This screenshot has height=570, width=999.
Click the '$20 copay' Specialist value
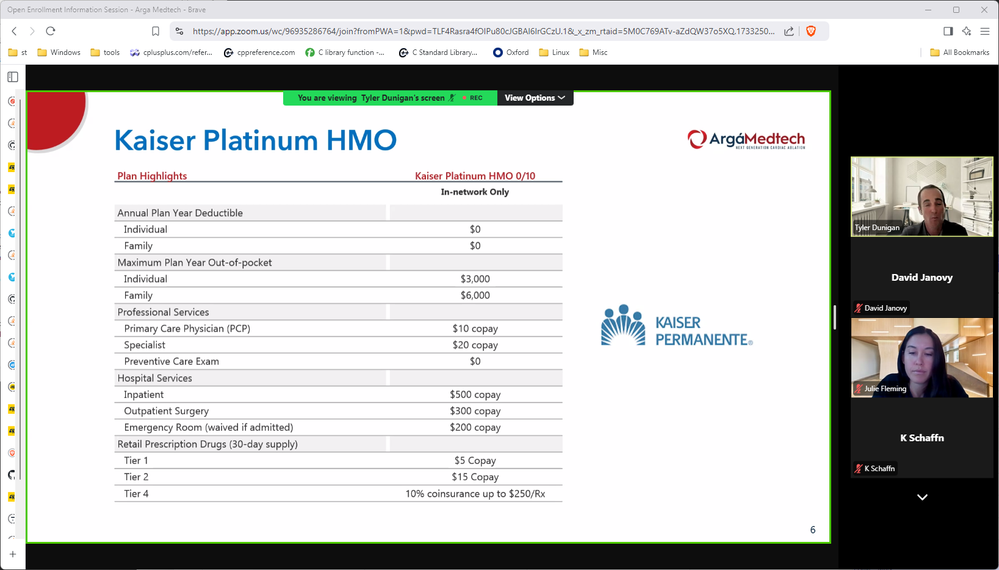(x=475, y=345)
